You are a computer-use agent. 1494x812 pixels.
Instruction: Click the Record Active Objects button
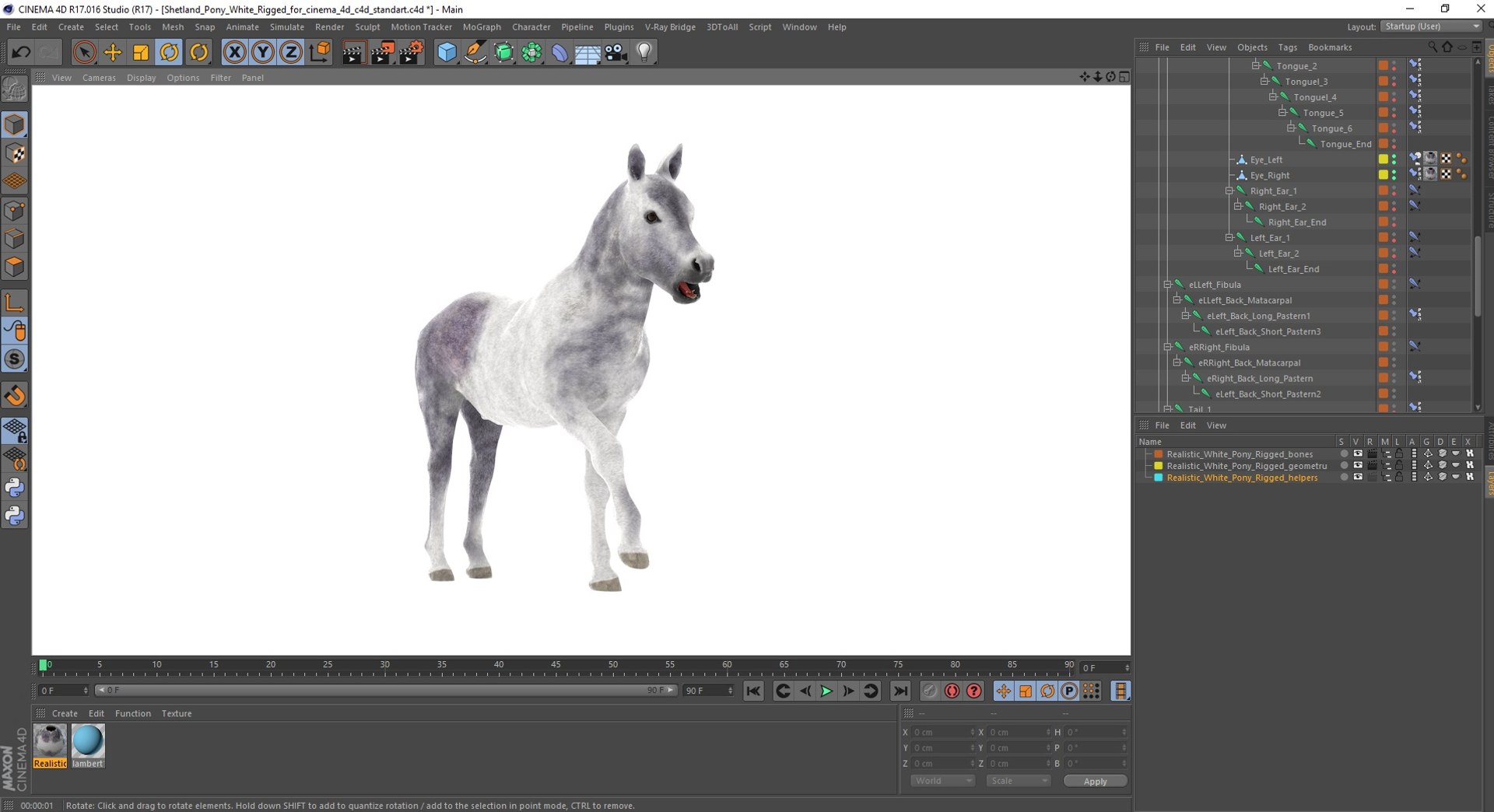(x=930, y=691)
